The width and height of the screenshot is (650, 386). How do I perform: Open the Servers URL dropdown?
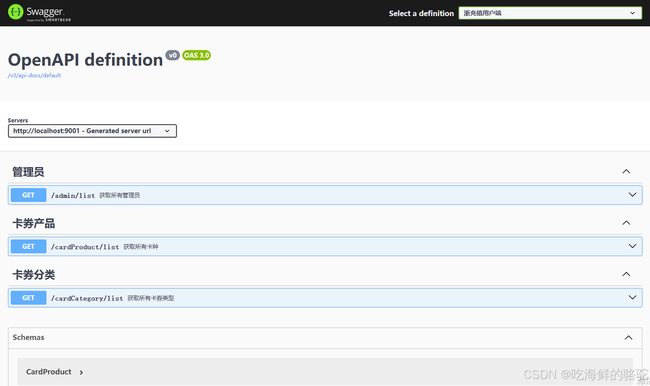click(92, 131)
